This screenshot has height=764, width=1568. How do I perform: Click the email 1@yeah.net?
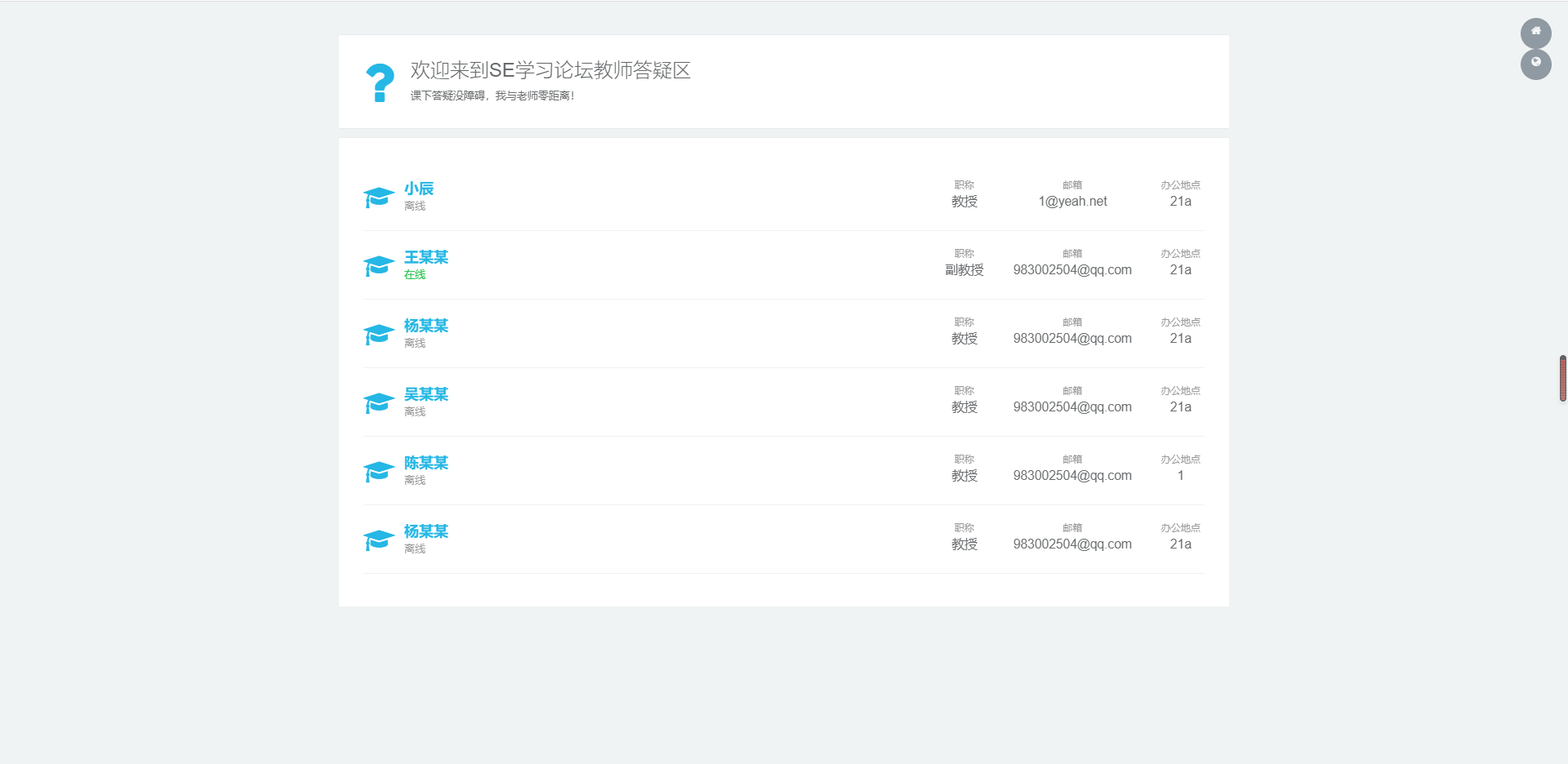(1072, 202)
